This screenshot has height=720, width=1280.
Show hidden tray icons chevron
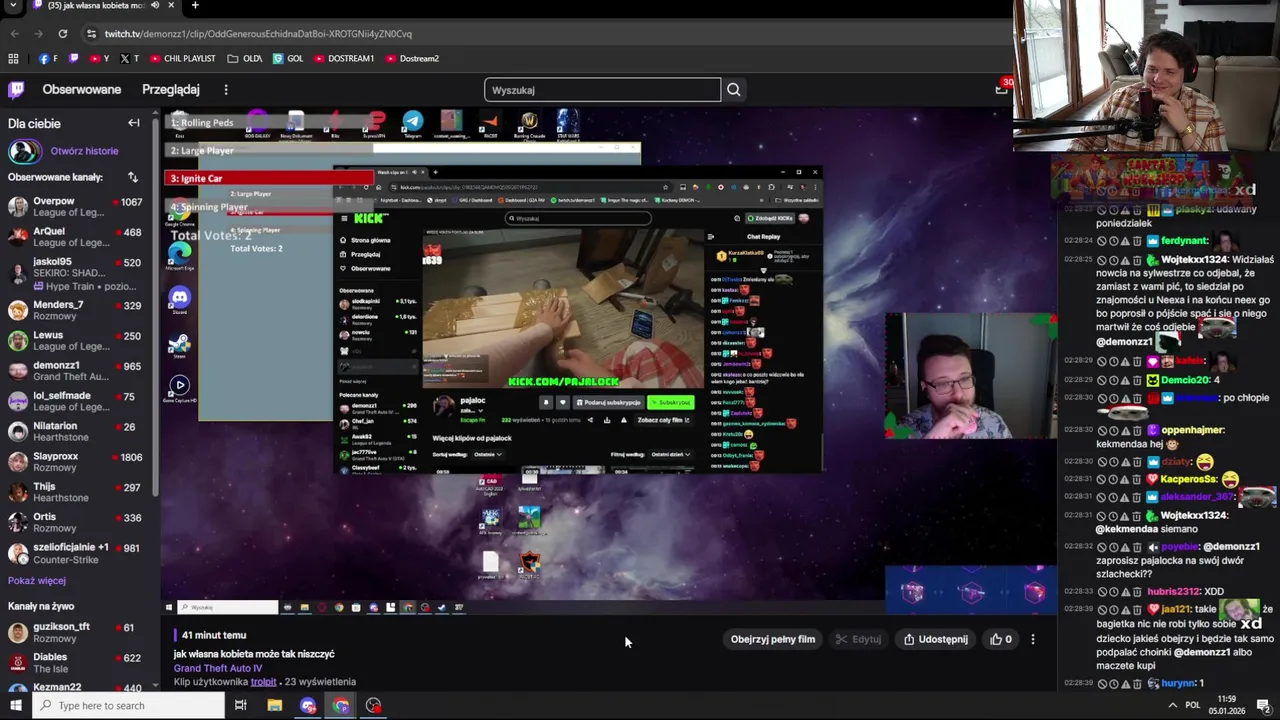point(1173,705)
